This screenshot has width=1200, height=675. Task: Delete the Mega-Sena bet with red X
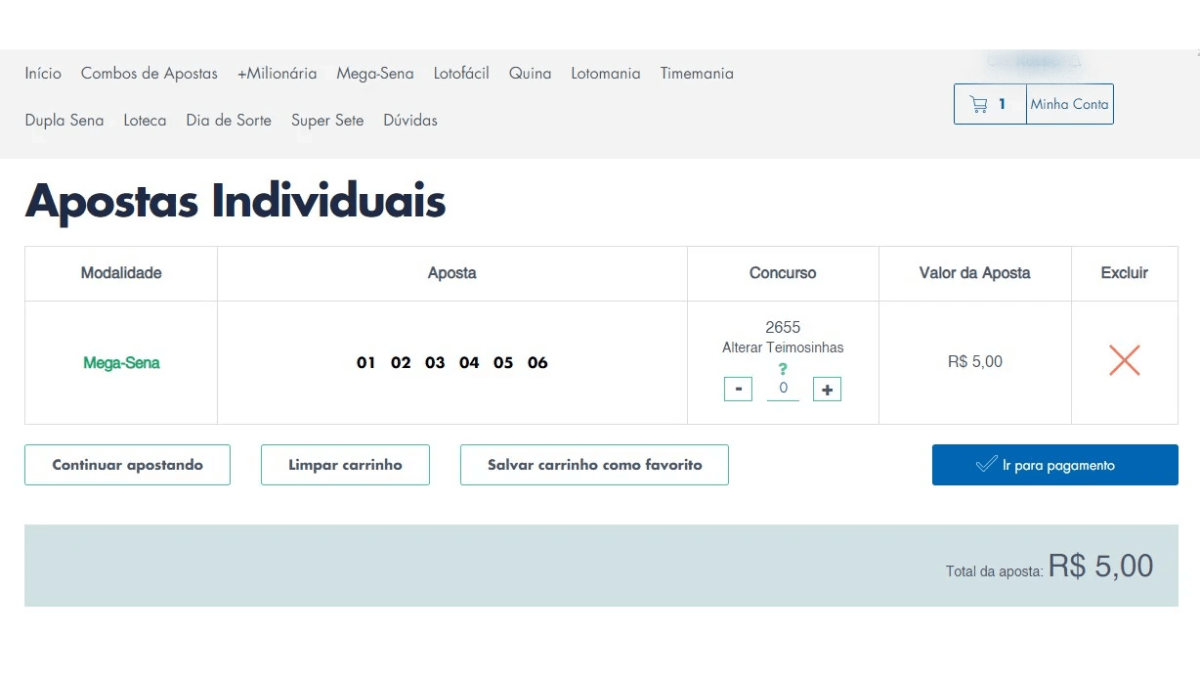tap(1124, 360)
